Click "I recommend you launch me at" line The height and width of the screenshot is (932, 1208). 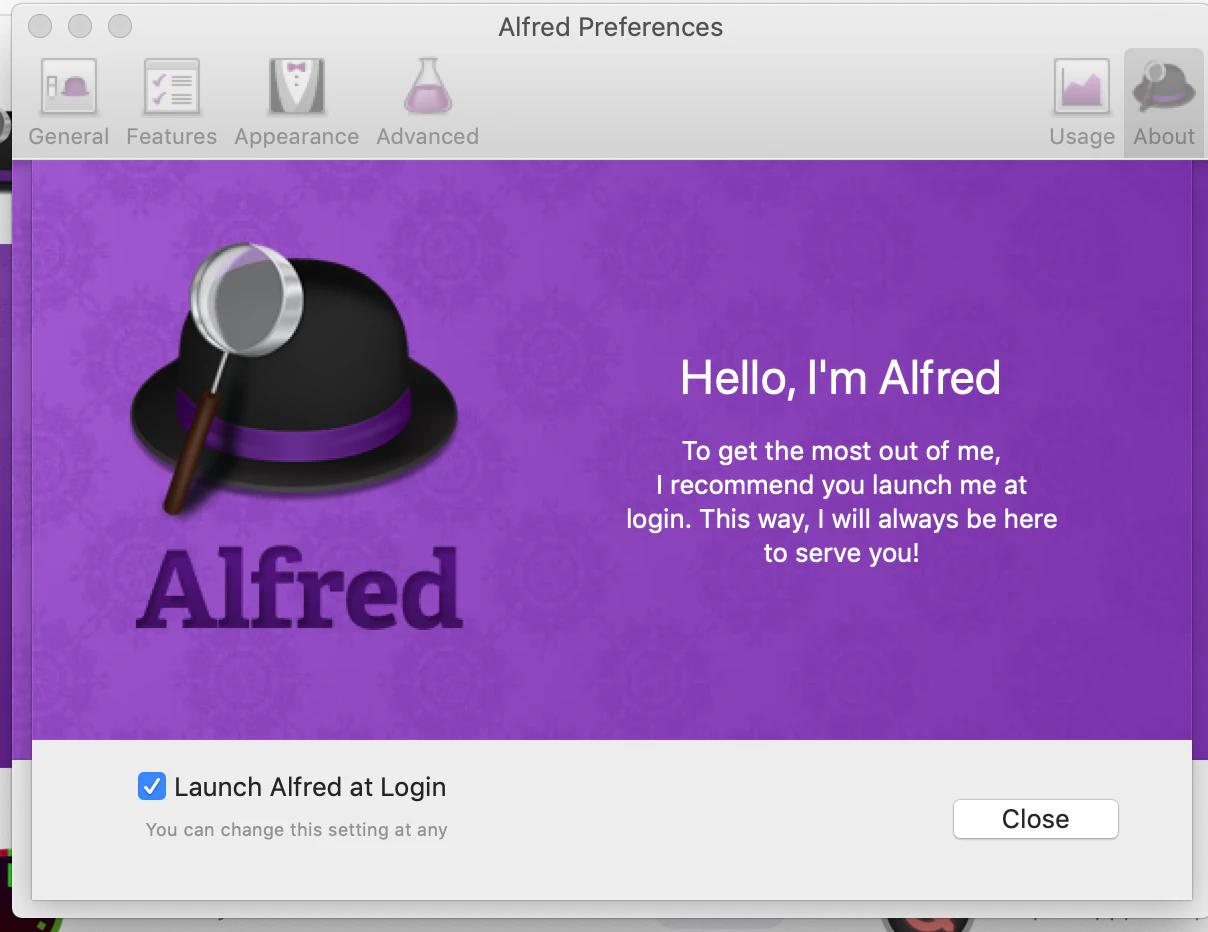click(x=841, y=486)
